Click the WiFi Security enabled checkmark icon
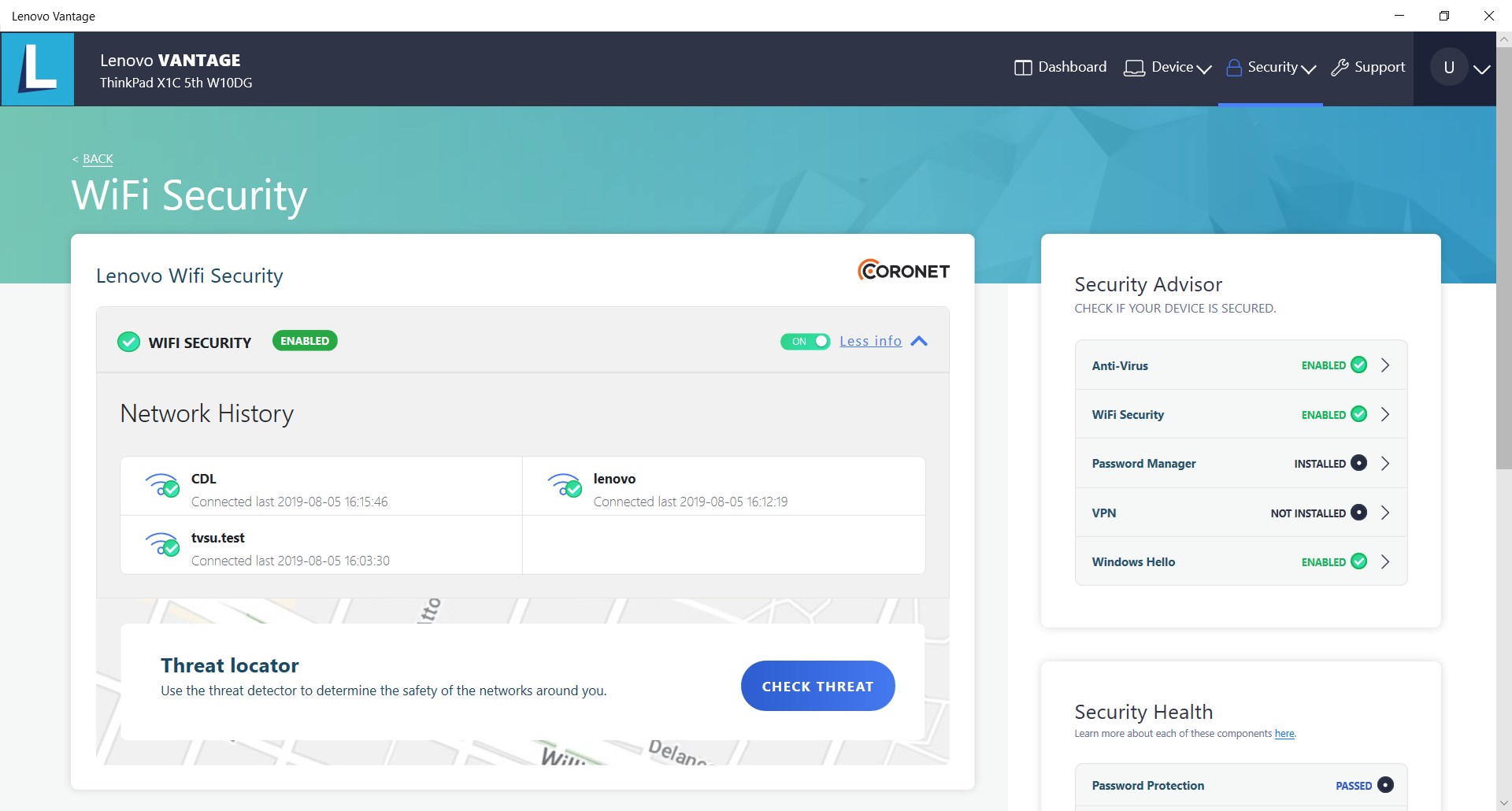Screen dimensions: 1512x811 point(1358,414)
